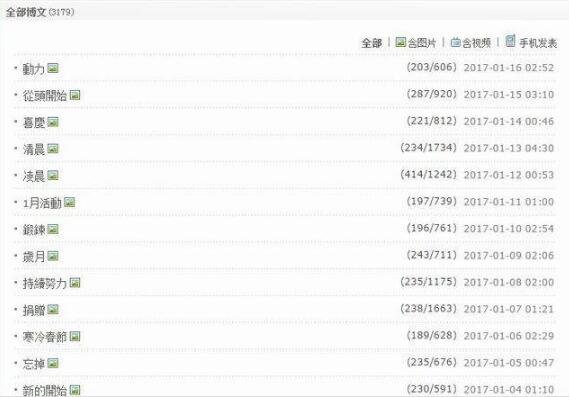Viewport: 569px width, 397px height.
Task: Open the blog post 新的開始
Action: 45,390
